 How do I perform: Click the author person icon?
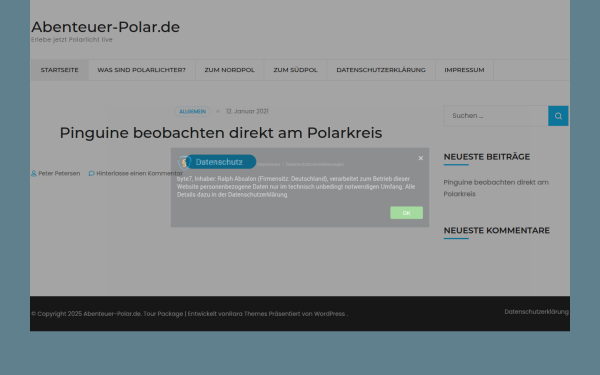coord(34,173)
